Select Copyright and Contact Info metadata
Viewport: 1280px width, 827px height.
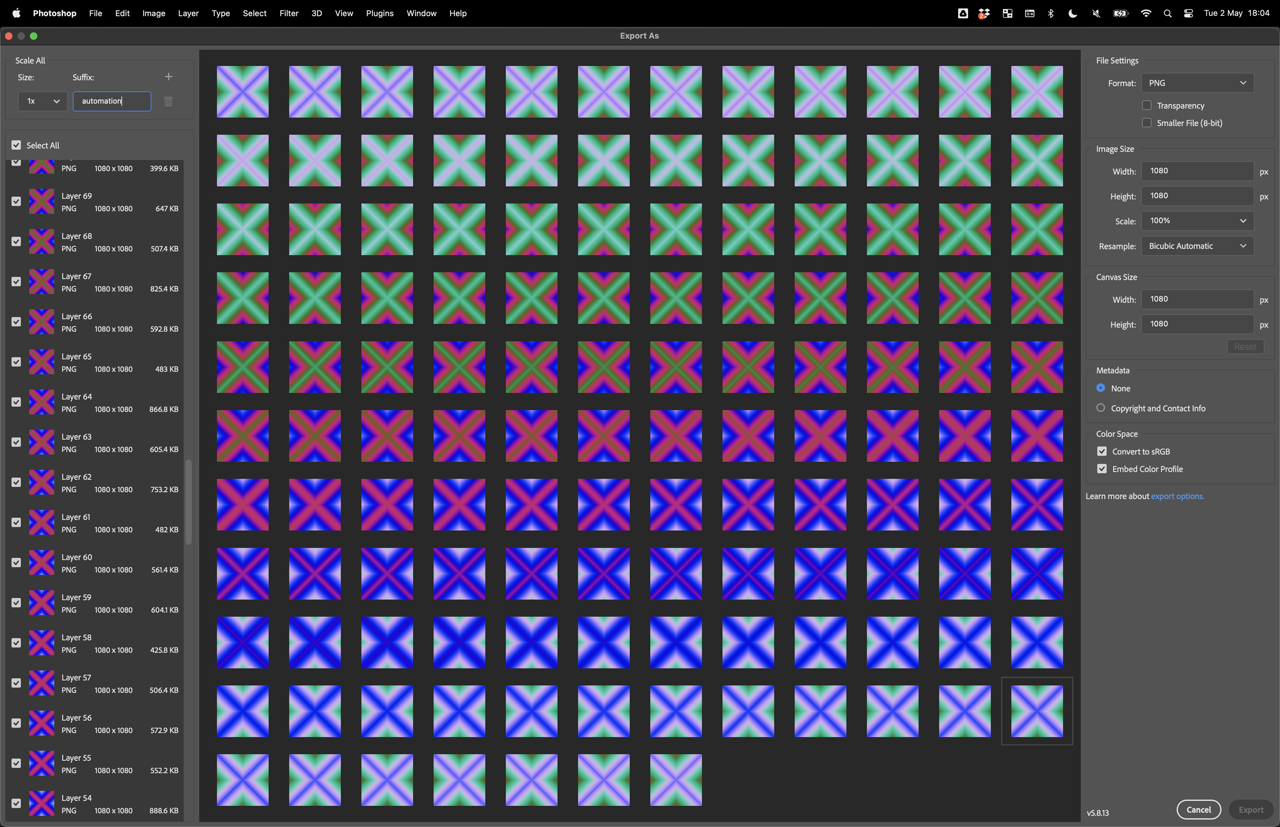[x=1101, y=408]
